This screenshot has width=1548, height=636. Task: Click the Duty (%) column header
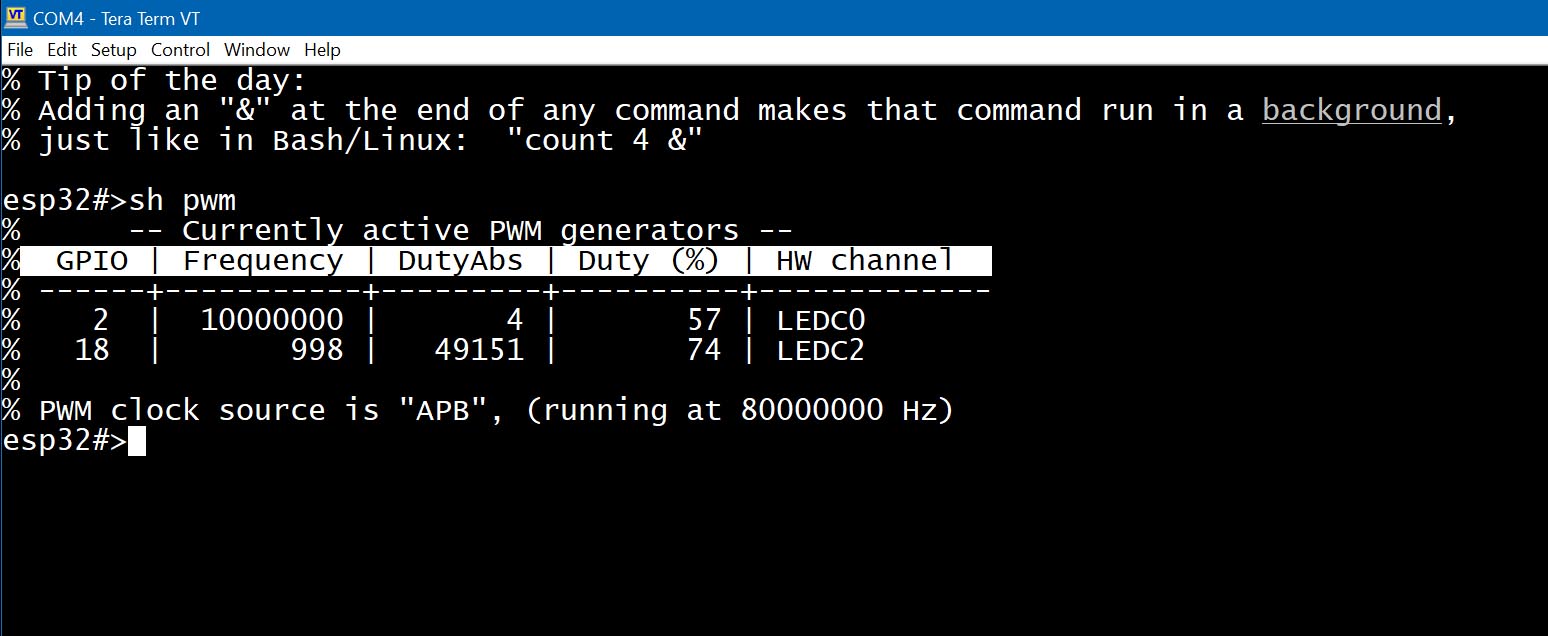(x=649, y=261)
